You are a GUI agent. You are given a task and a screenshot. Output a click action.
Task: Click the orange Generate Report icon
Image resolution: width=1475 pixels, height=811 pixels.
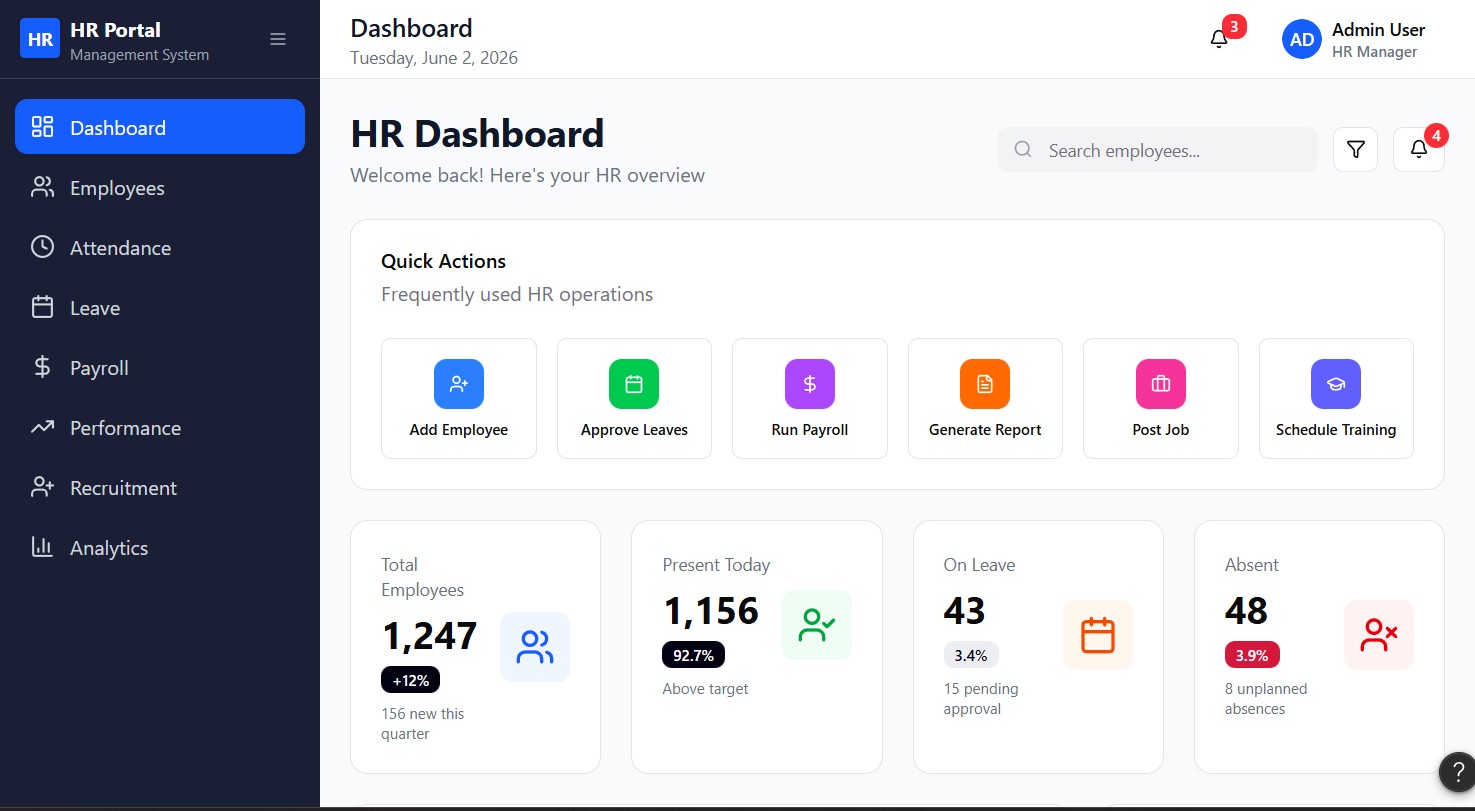[x=985, y=384]
